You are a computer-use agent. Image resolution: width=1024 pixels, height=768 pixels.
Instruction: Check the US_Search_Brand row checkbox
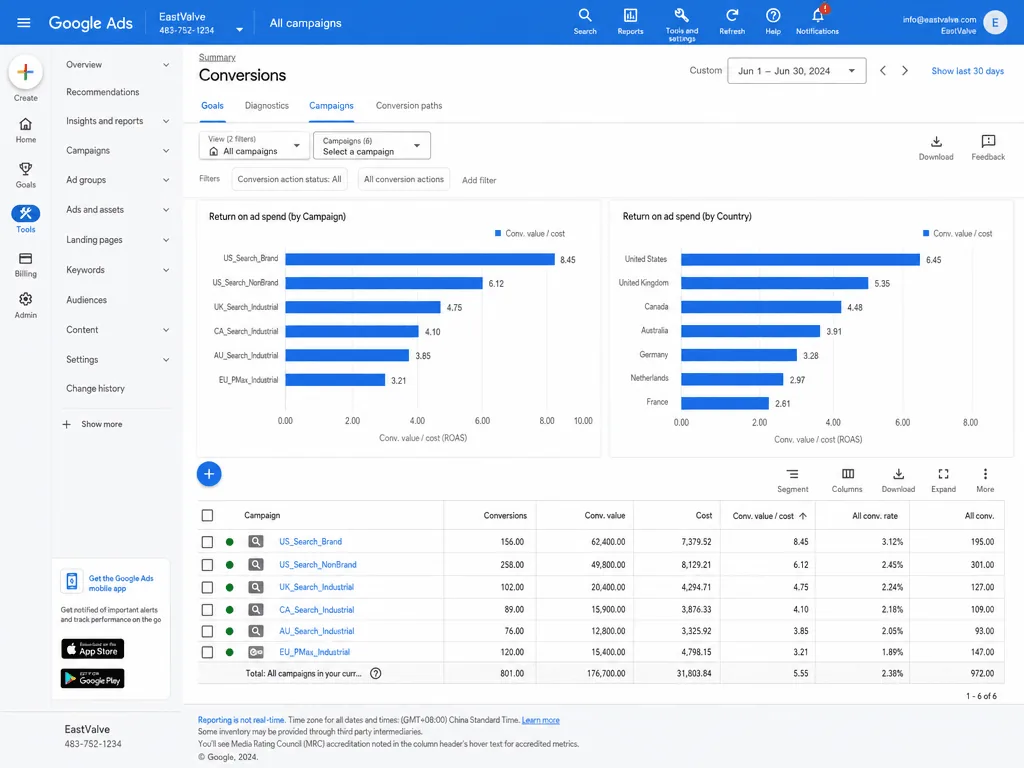click(x=207, y=541)
